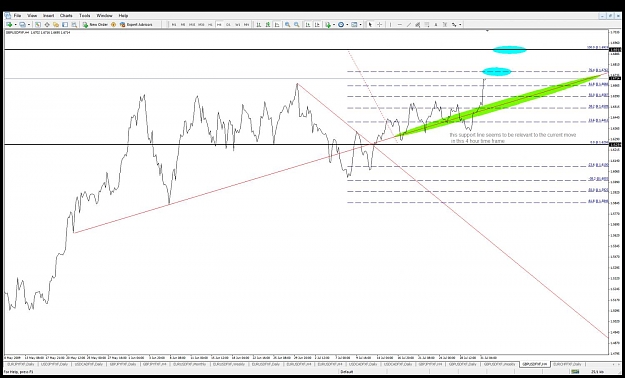This screenshot has width=625, height=378.
Task: Expand the Indicators dropdown arrow
Action: tap(334, 25)
